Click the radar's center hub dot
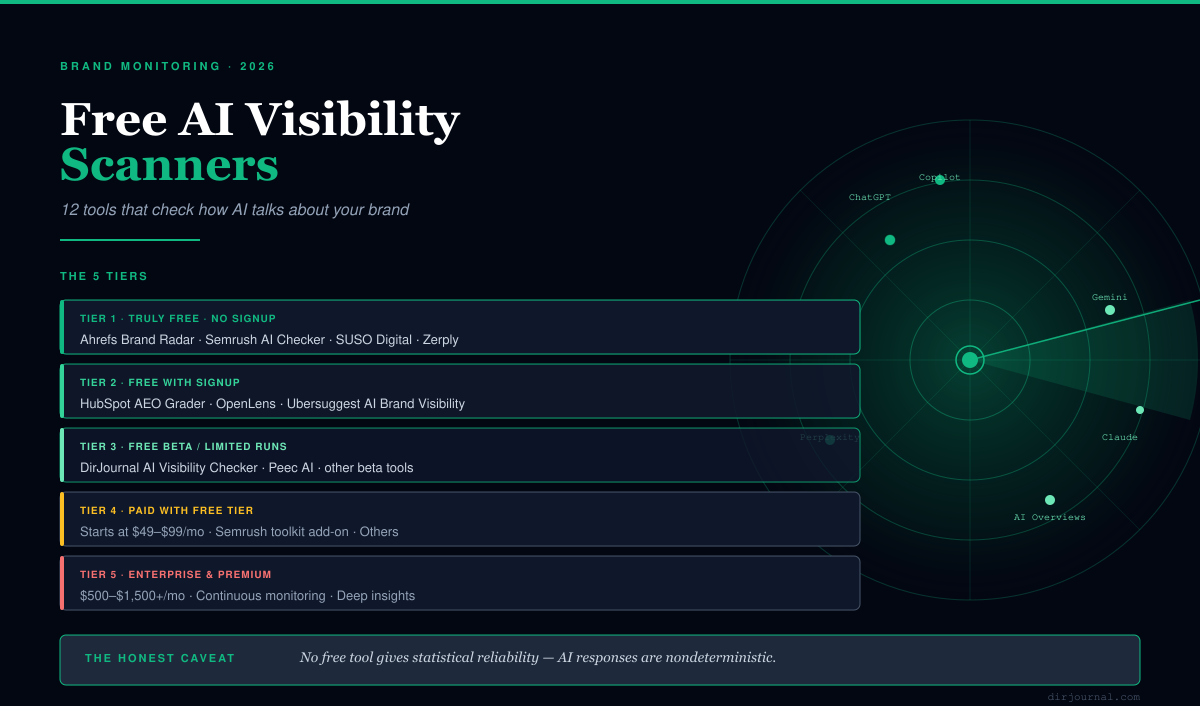Image resolution: width=1200 pixels, height=706 pixels. point(969,360)
